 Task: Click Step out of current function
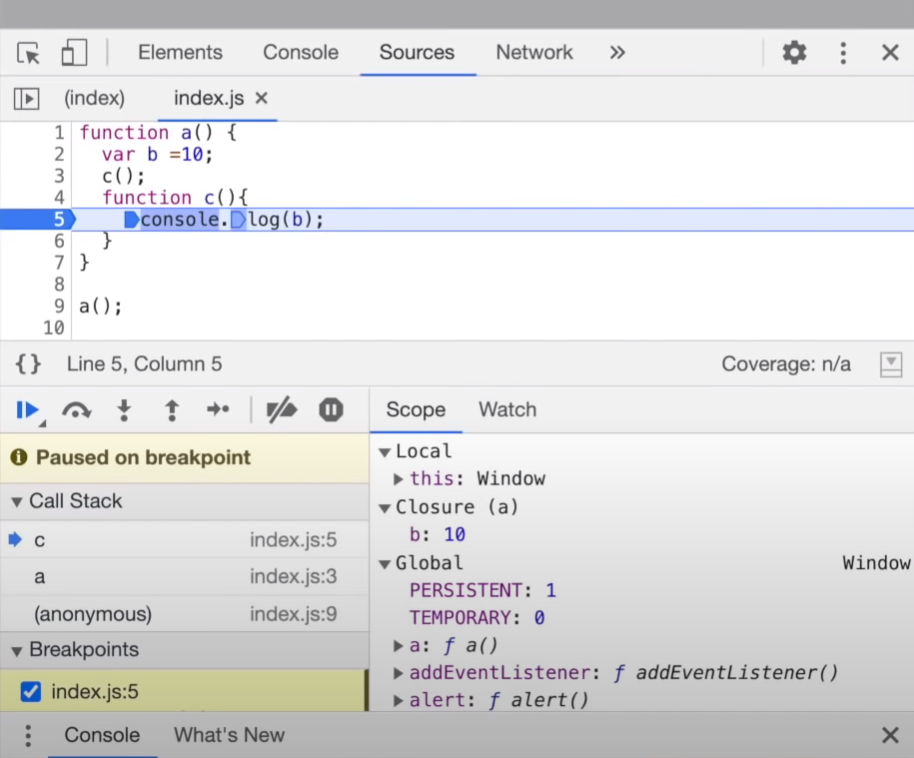[x=171, y=410]
